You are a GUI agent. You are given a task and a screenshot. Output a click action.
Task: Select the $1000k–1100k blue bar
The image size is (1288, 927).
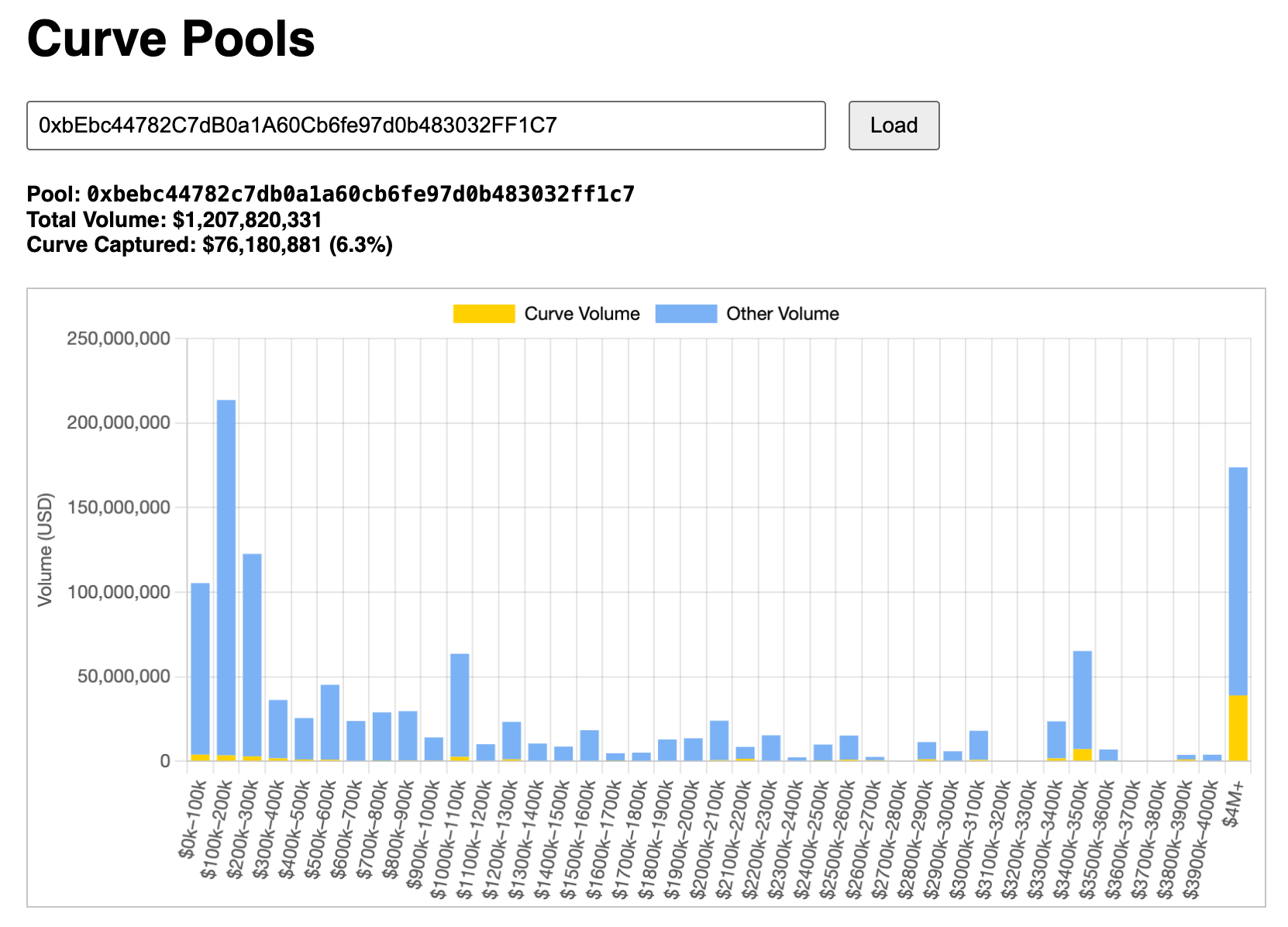point(460,704)
